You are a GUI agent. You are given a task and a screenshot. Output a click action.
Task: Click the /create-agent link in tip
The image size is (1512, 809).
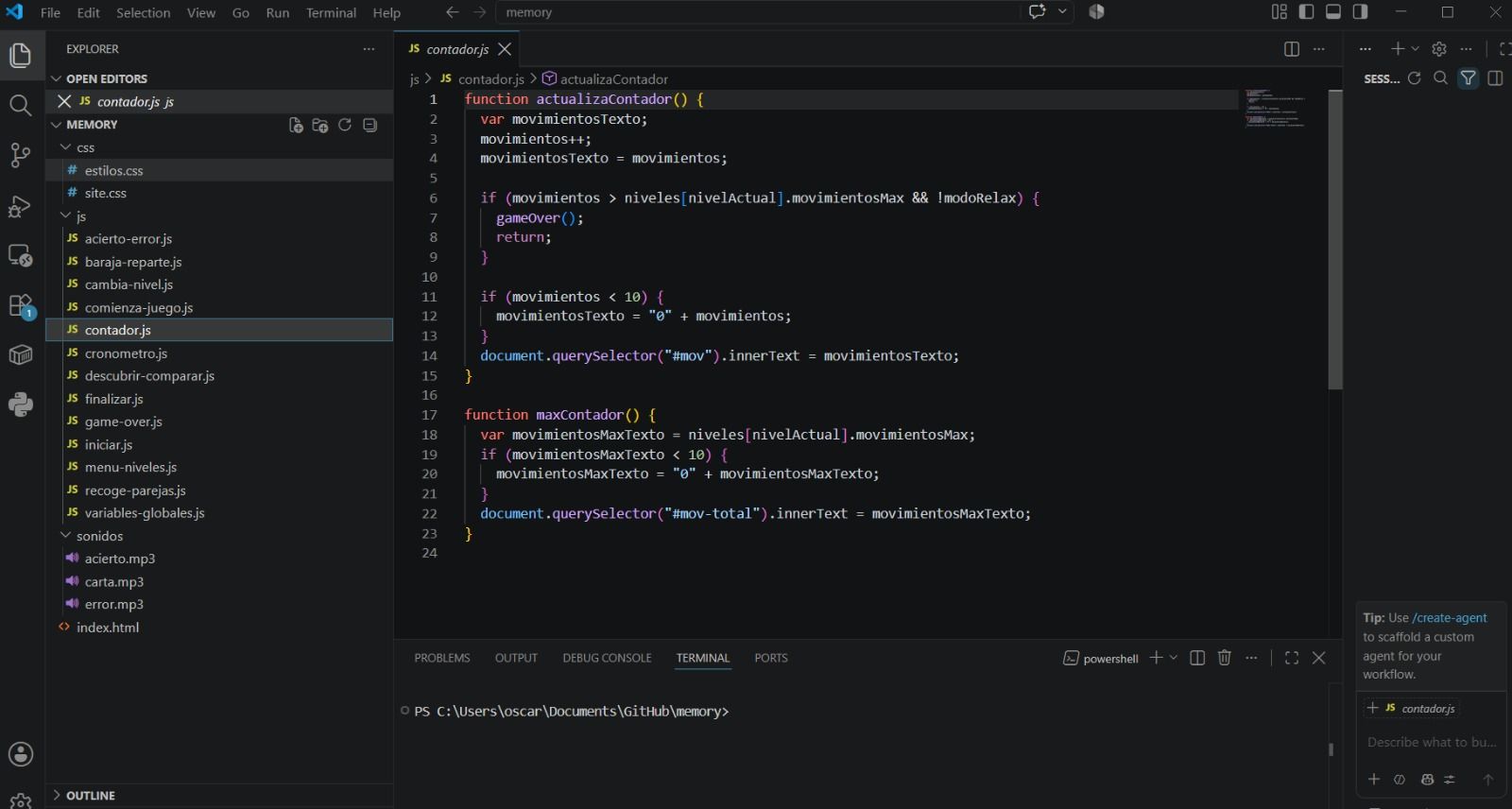(1450, 618)
